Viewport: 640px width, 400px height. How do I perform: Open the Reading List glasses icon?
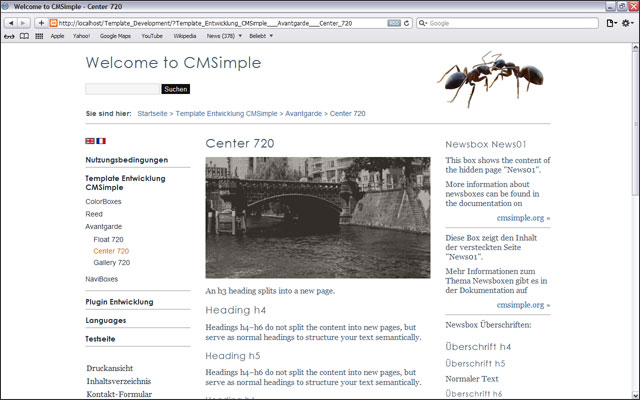point(9,36)
